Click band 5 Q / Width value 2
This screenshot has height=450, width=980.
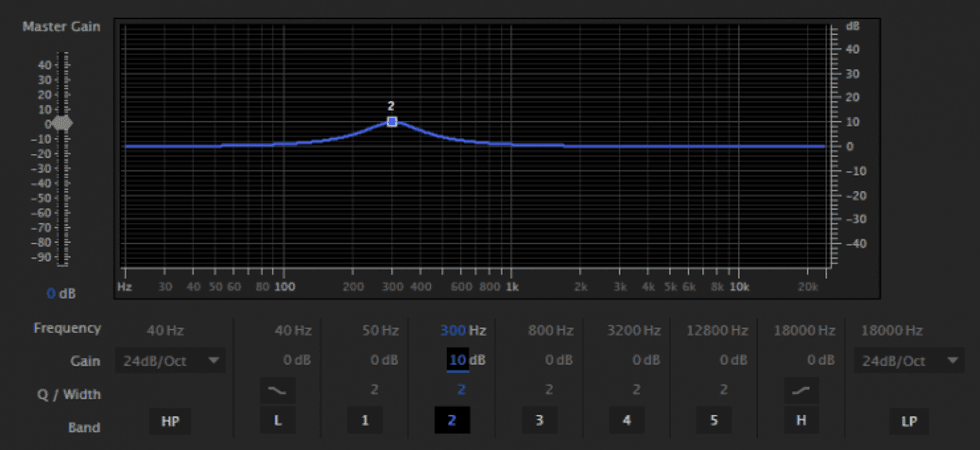pyautogui.click(x=723, y=389)
